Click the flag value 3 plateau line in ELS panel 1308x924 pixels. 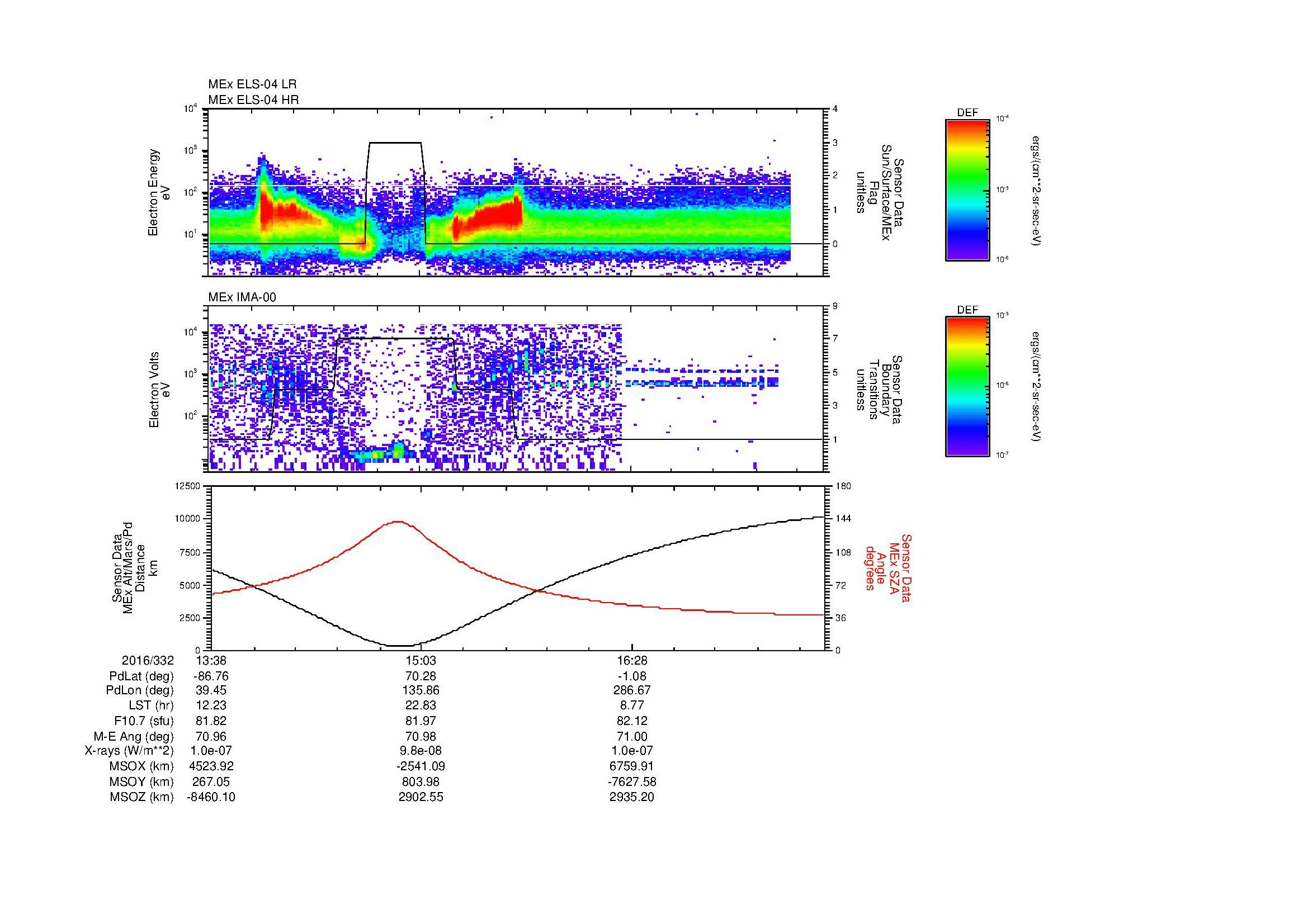click(x=395, y=143)
